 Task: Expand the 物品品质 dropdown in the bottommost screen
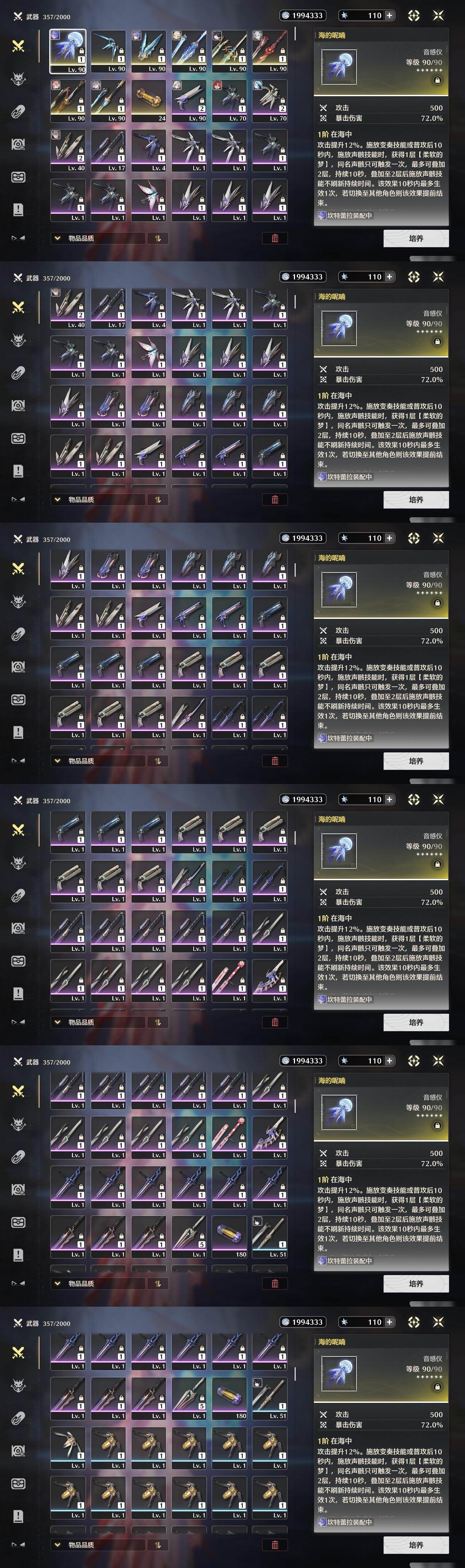click(x=98, y=1544)
